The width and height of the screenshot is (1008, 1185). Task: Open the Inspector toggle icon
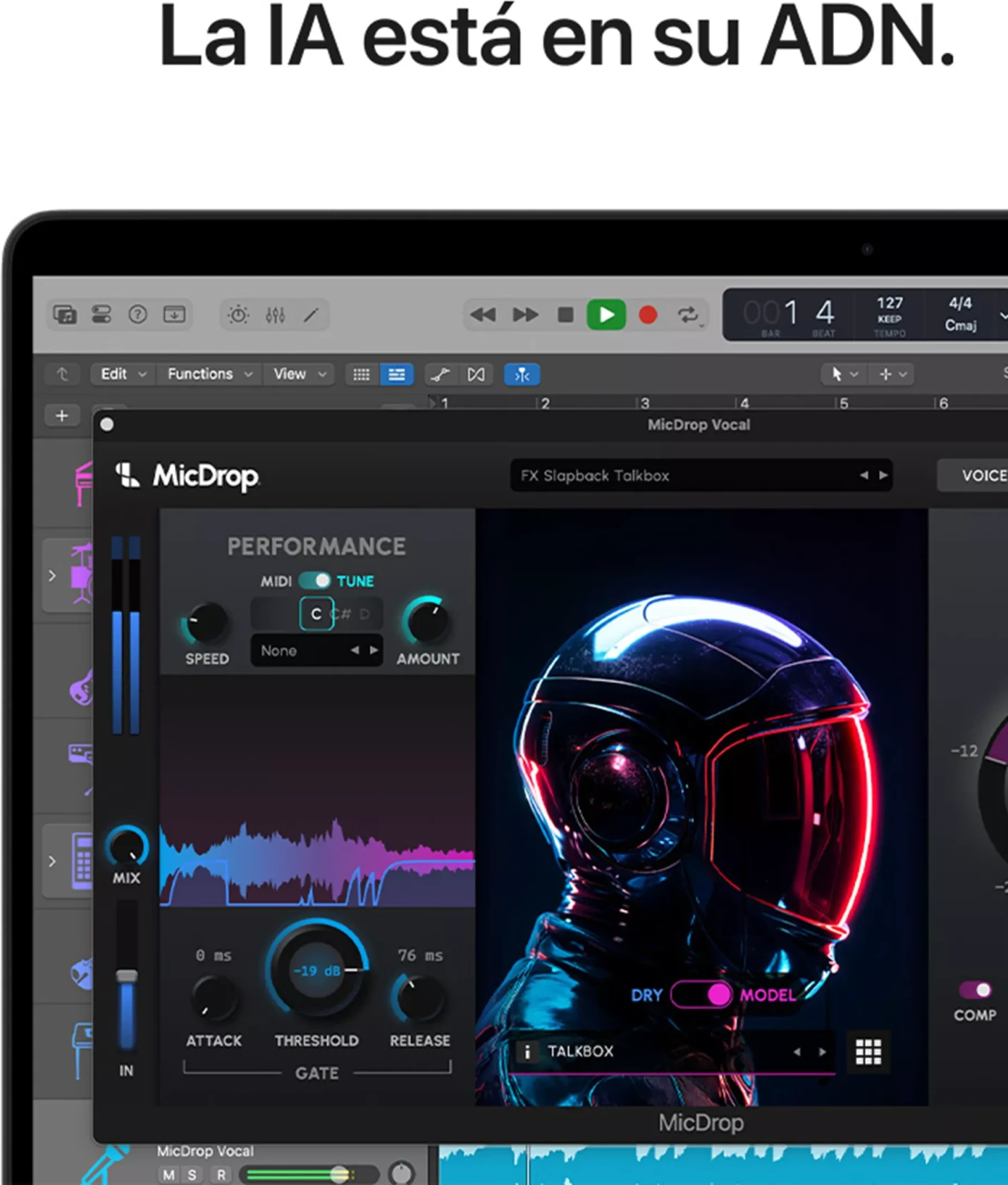[x=102, y=314]
